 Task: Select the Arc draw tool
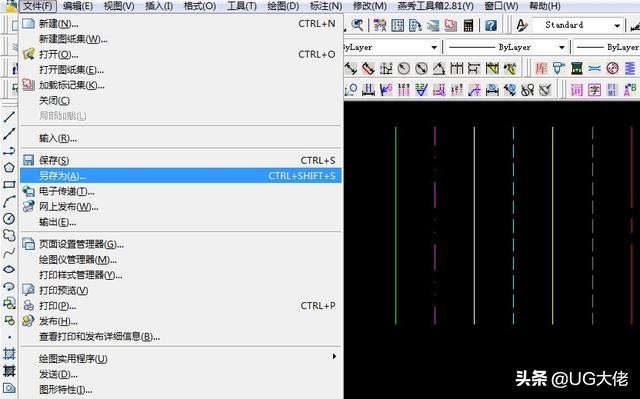click(x=9, y=202)
